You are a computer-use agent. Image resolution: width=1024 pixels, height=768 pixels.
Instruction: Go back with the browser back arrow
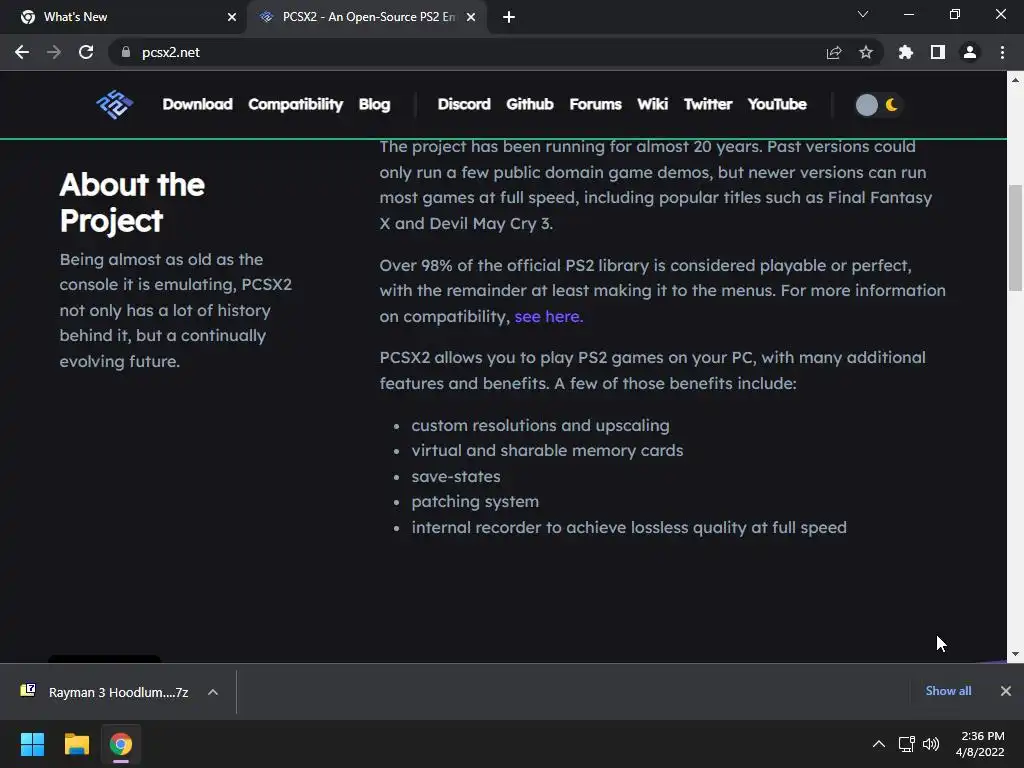coord(22,52)
